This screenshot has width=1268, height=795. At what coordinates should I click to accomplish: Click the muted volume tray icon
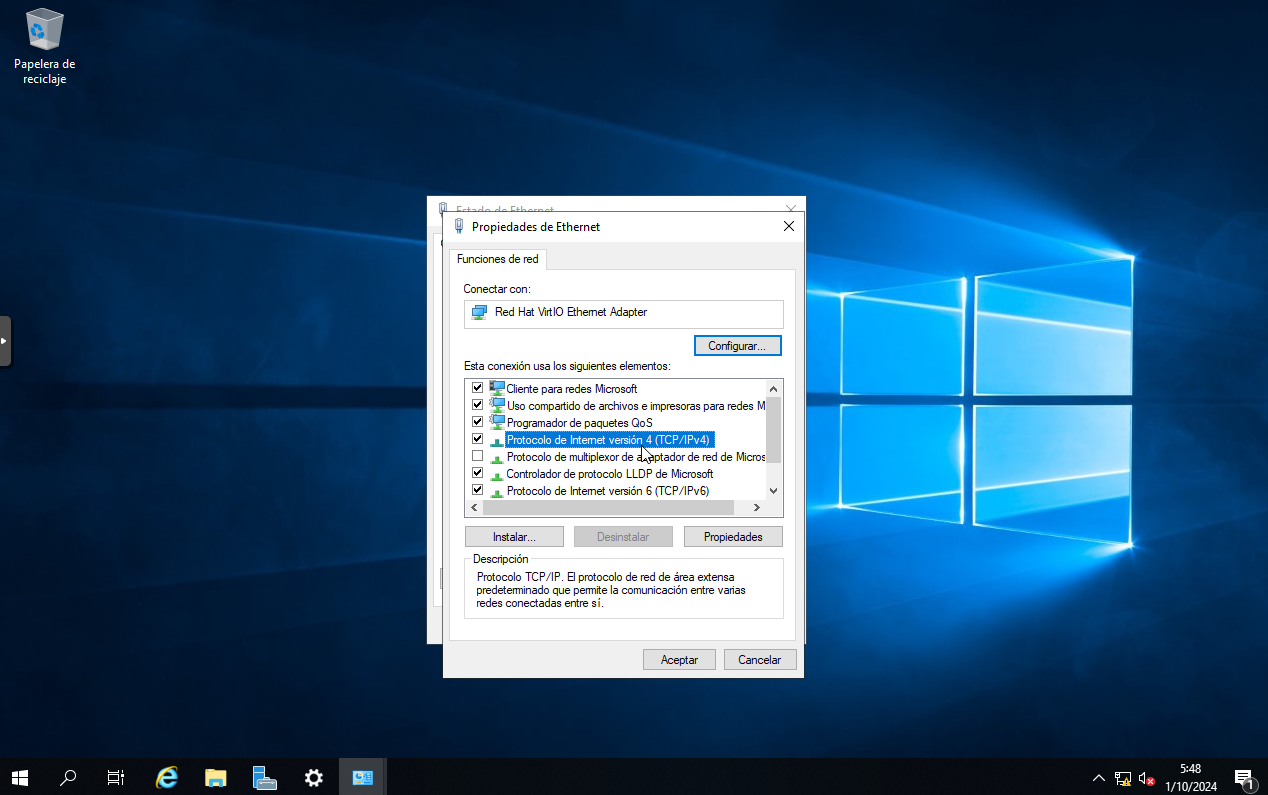pos(1147,778)
